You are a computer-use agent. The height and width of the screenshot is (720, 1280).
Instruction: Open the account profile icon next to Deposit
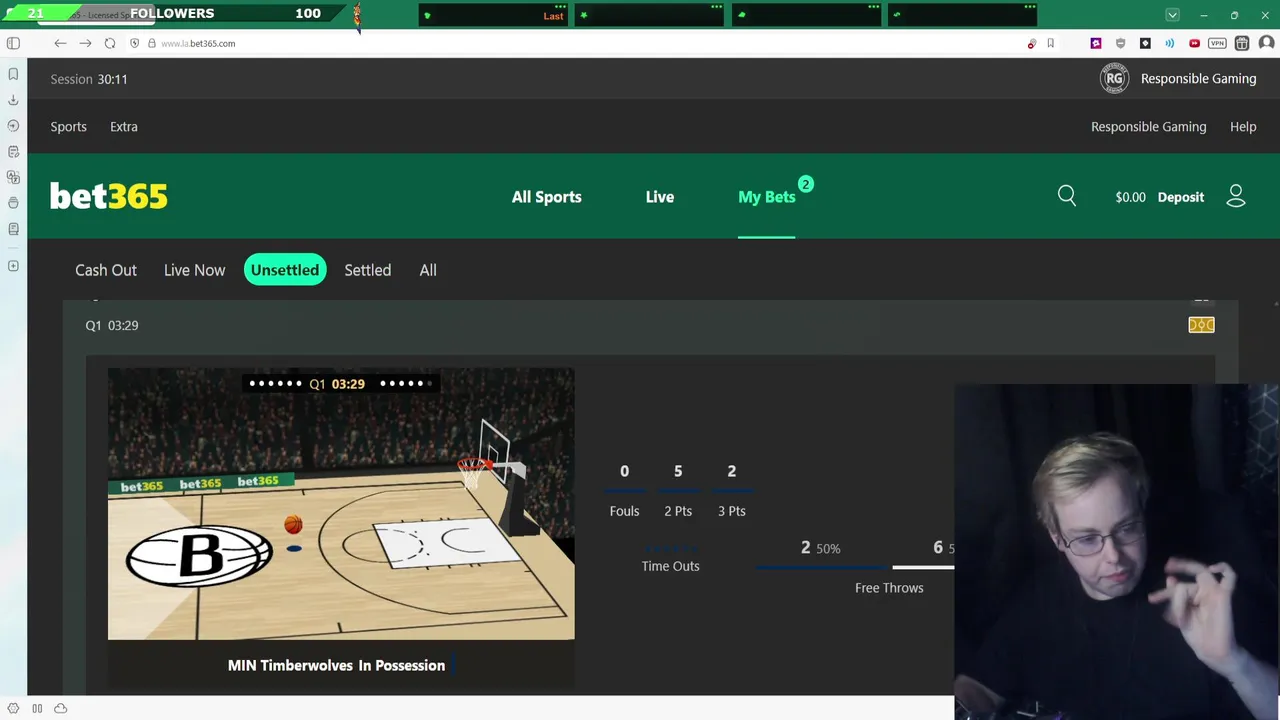coord(1236,196)
